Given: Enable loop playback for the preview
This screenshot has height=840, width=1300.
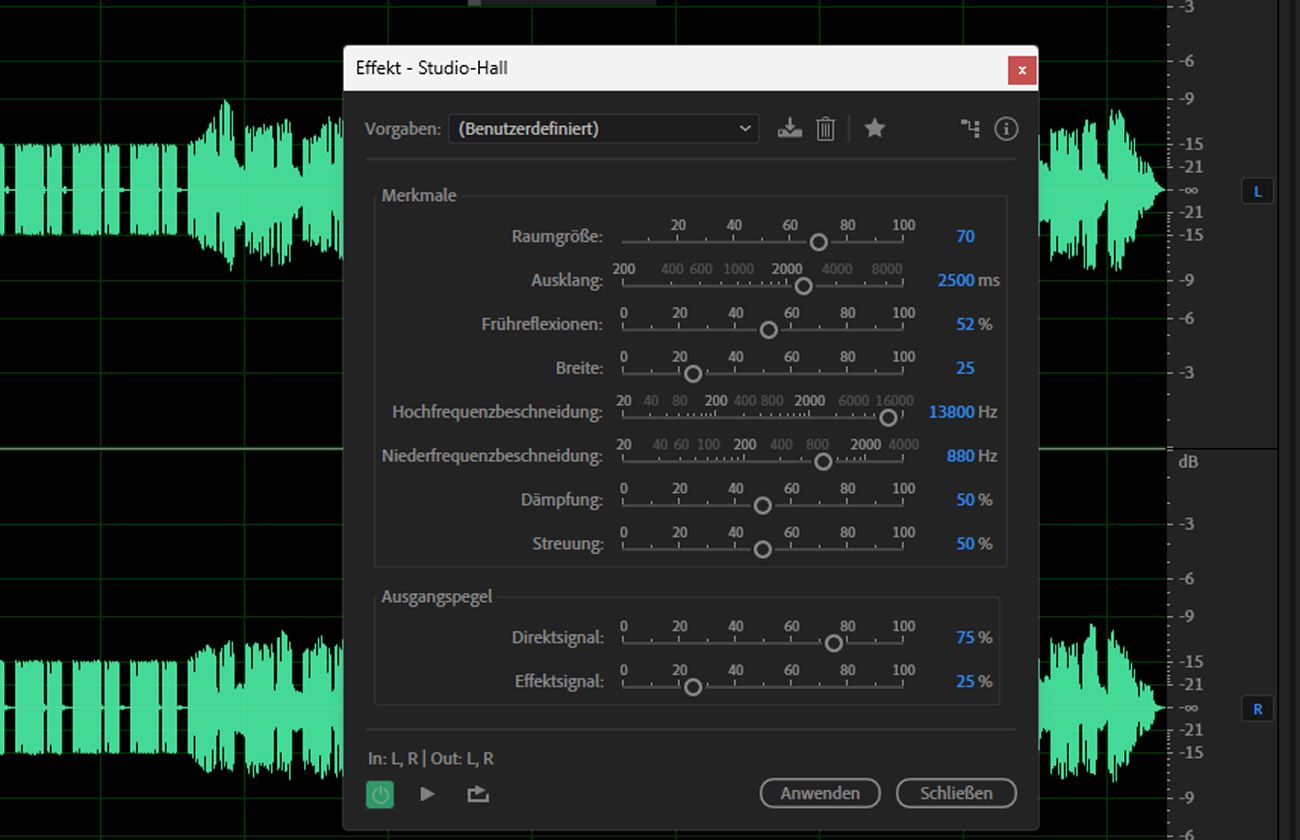Looking at the screenshot, I should [477, 793].
